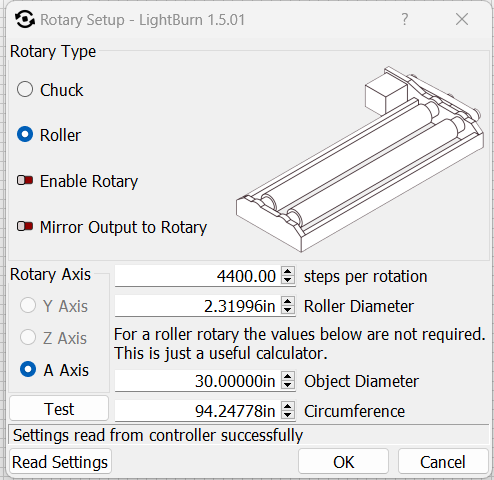
Task: Decrease Circumference with down arrow
Action: pyautogui.click(x=288, y=415)
